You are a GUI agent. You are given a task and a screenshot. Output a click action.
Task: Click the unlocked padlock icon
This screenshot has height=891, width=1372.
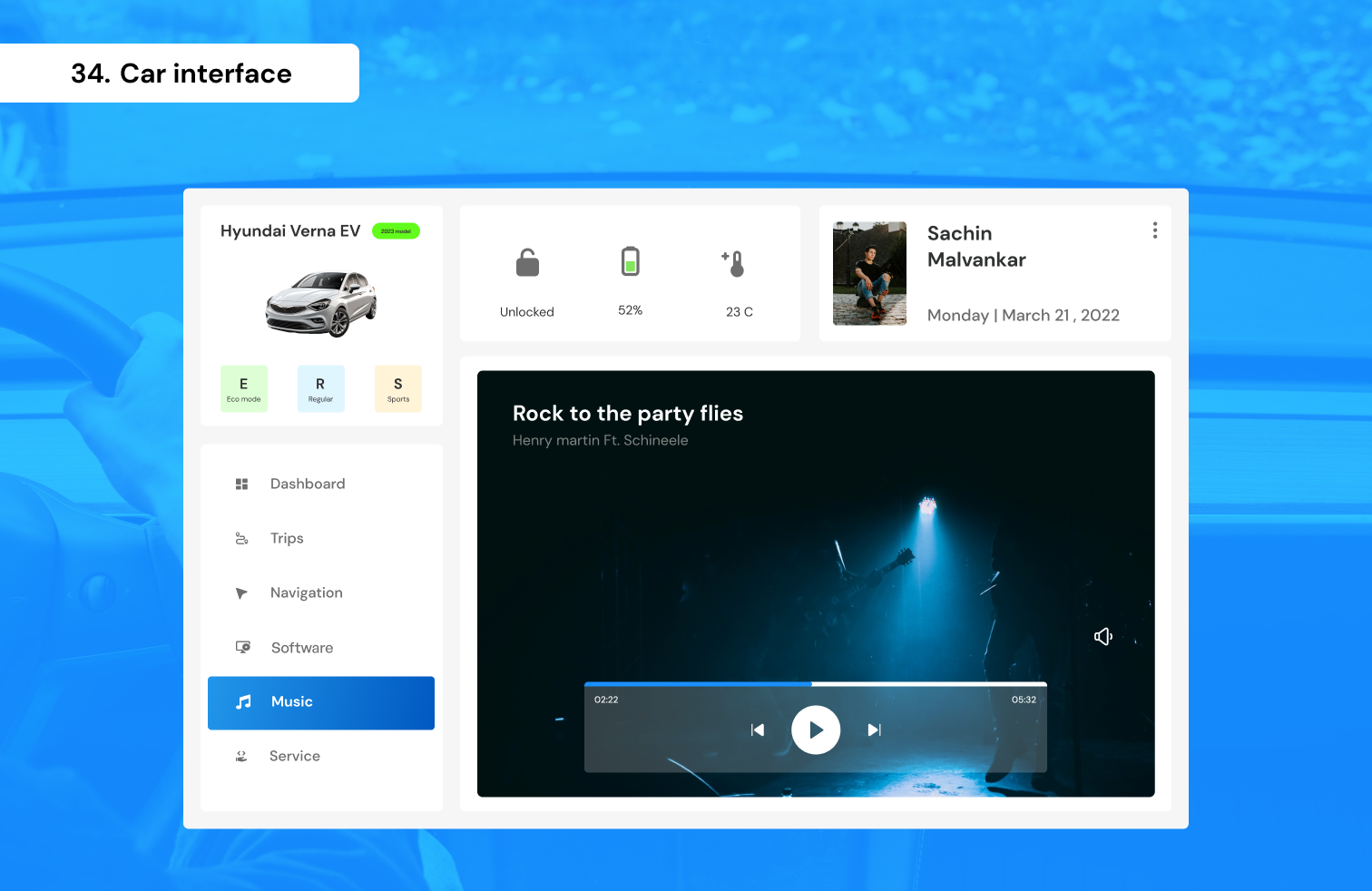(526, 262)
